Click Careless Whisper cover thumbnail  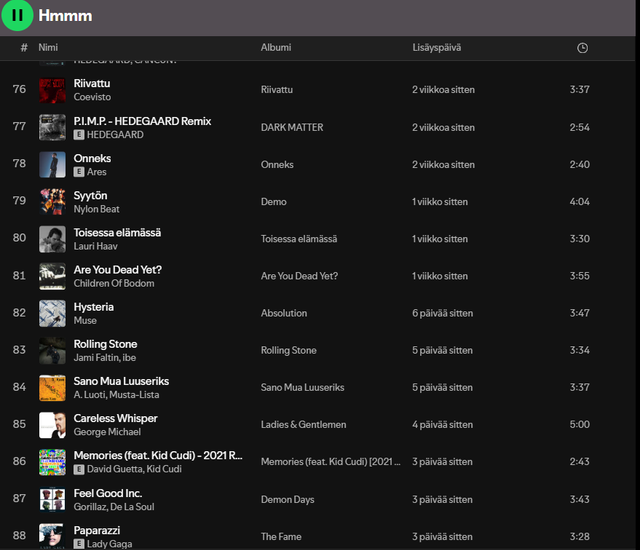(52, 425)
